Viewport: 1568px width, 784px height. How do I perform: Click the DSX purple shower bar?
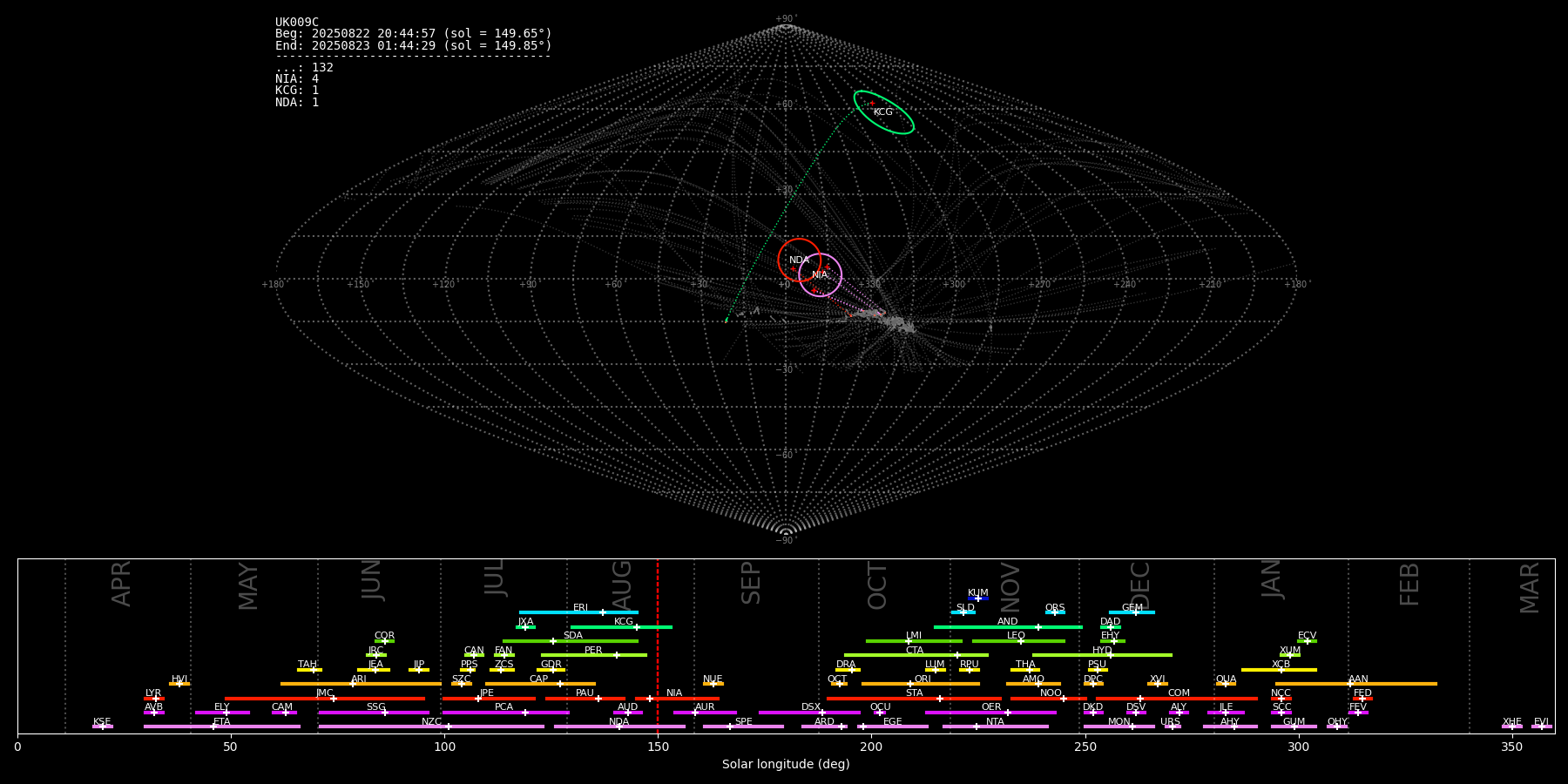click(809, 713)
